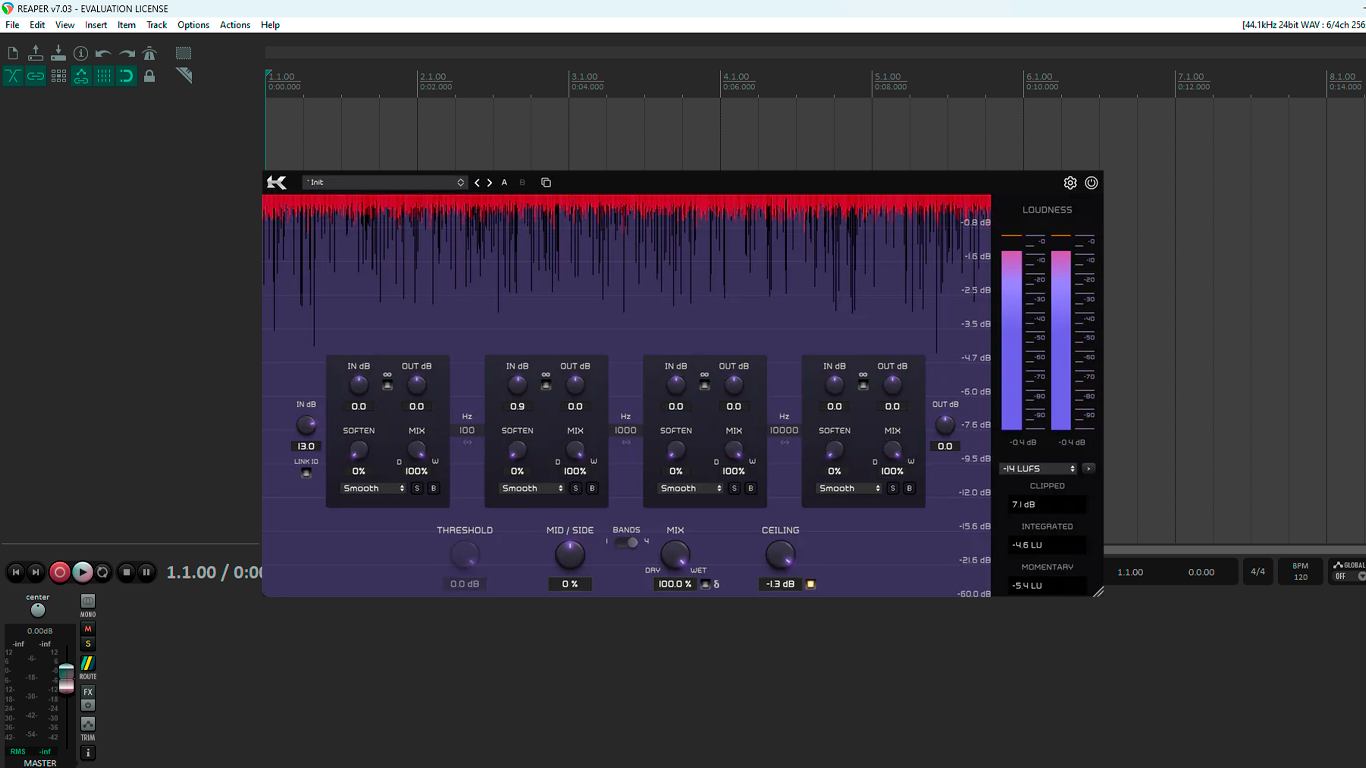Open the Edit menu
Viewport: 1366px width, 768px height.
pyautogui.click(x=37, y=25)
